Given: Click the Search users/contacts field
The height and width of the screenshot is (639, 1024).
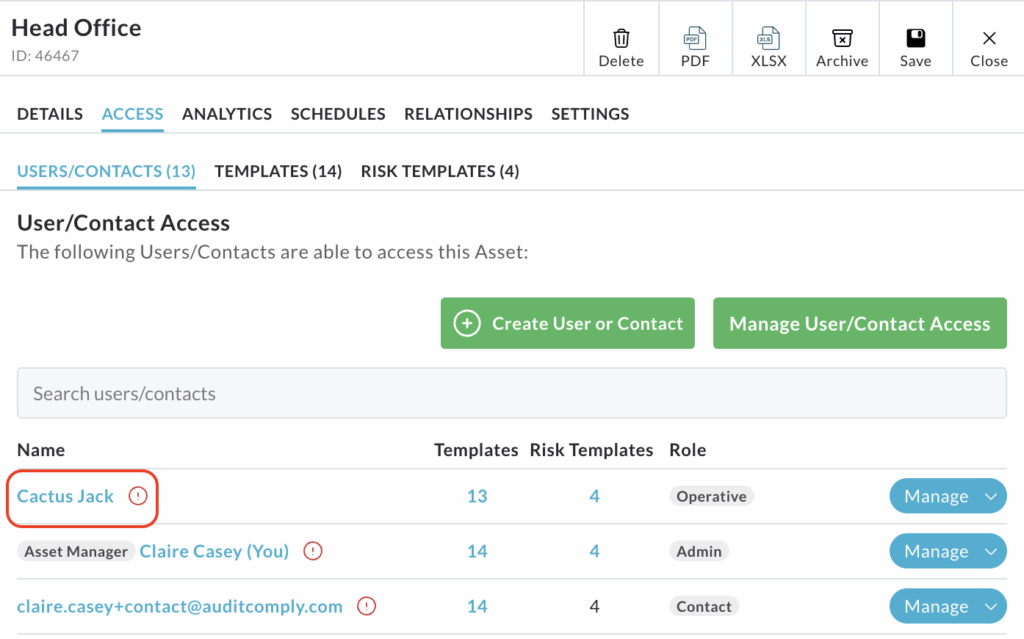Looking at the screenshot, I should pyautogui.click(x=511, y=393).
